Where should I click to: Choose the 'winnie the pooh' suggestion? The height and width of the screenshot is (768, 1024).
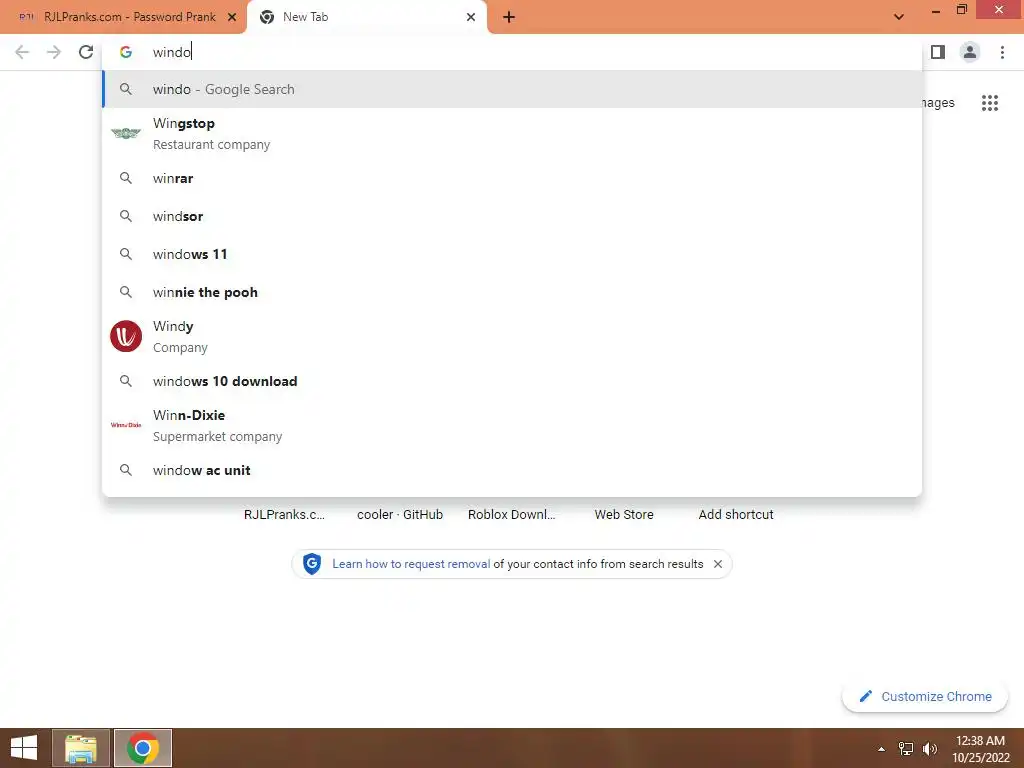pos(512,292)
